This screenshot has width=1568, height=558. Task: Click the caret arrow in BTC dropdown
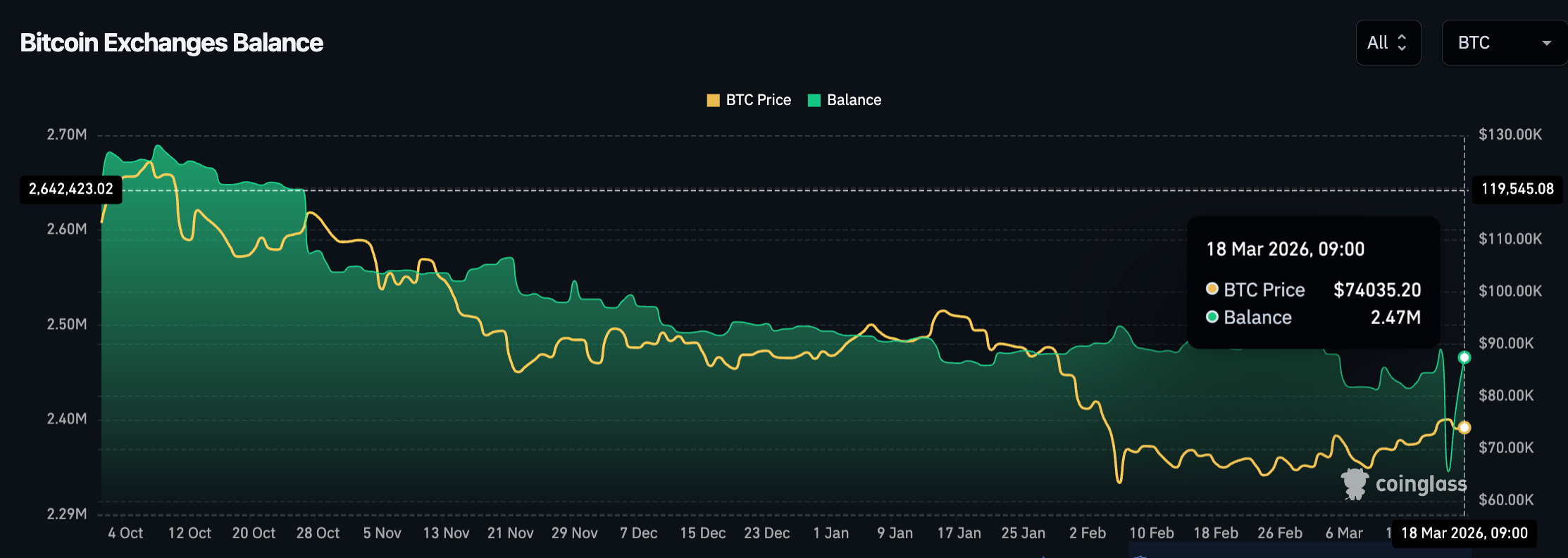point(1546,44)
